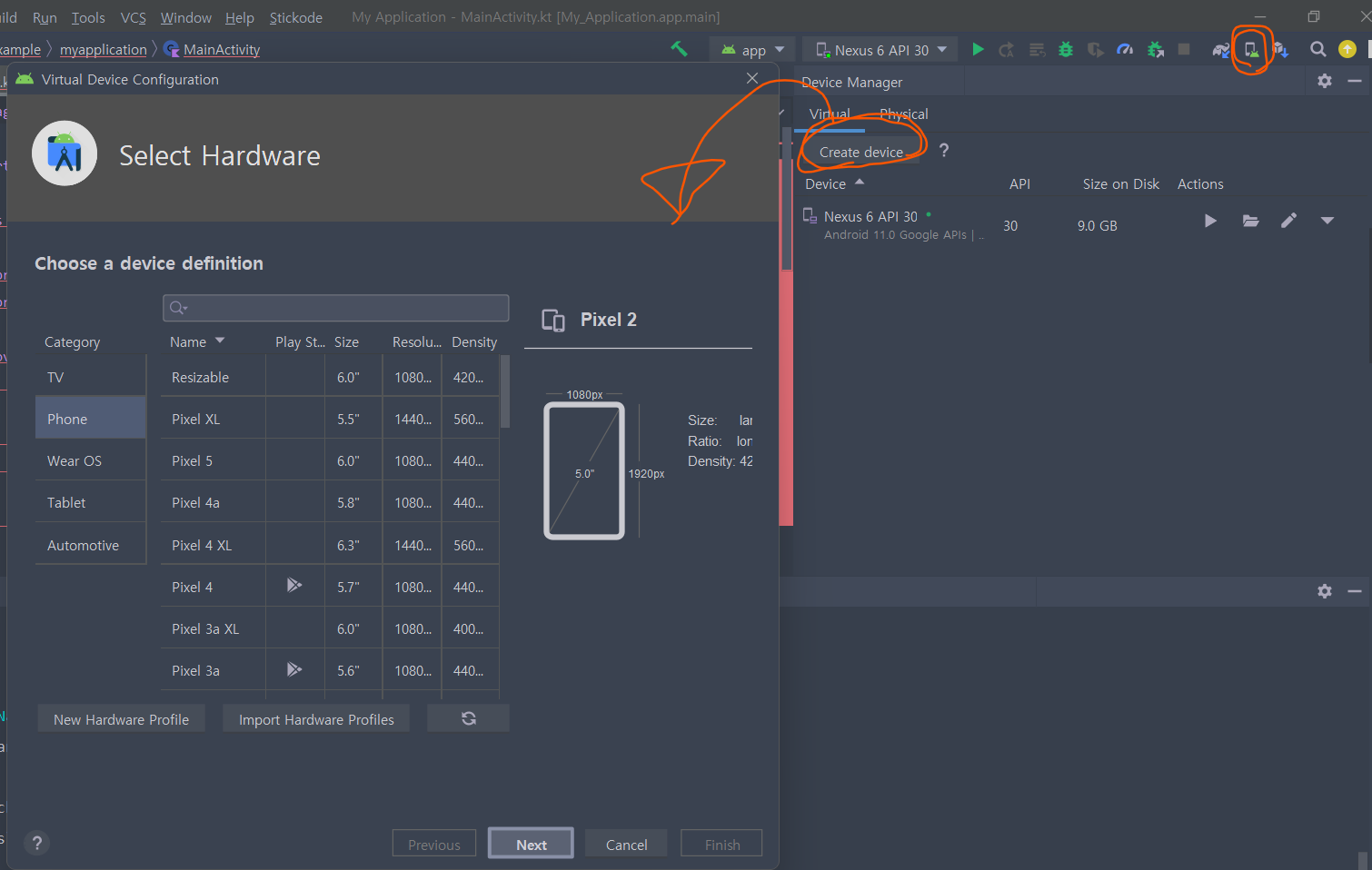The image size is (1372, 870).
Task: Select Pixel XL device row
Action: tap(330, 419)
